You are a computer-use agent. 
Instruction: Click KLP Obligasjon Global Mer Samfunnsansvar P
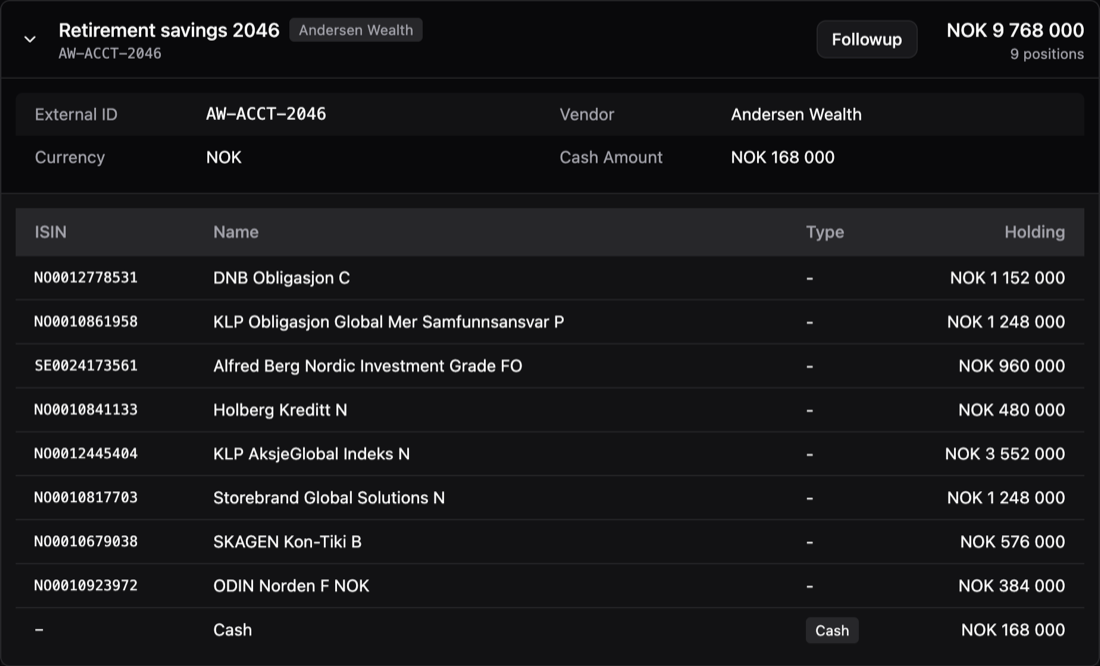(389, 322)
